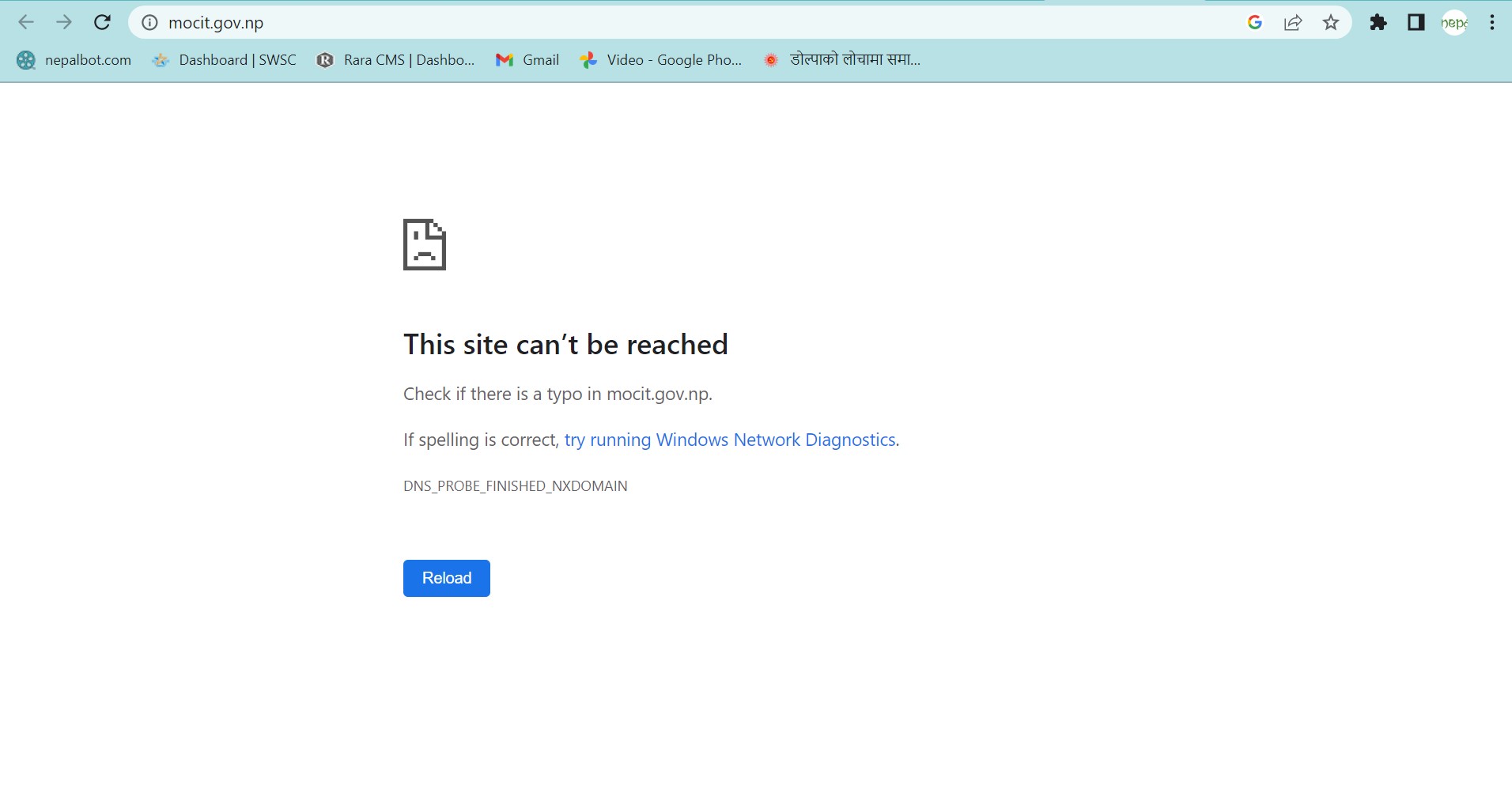Open the Gmail bookmark
This screenshot has height=812, width=1512.
(527, 60)
